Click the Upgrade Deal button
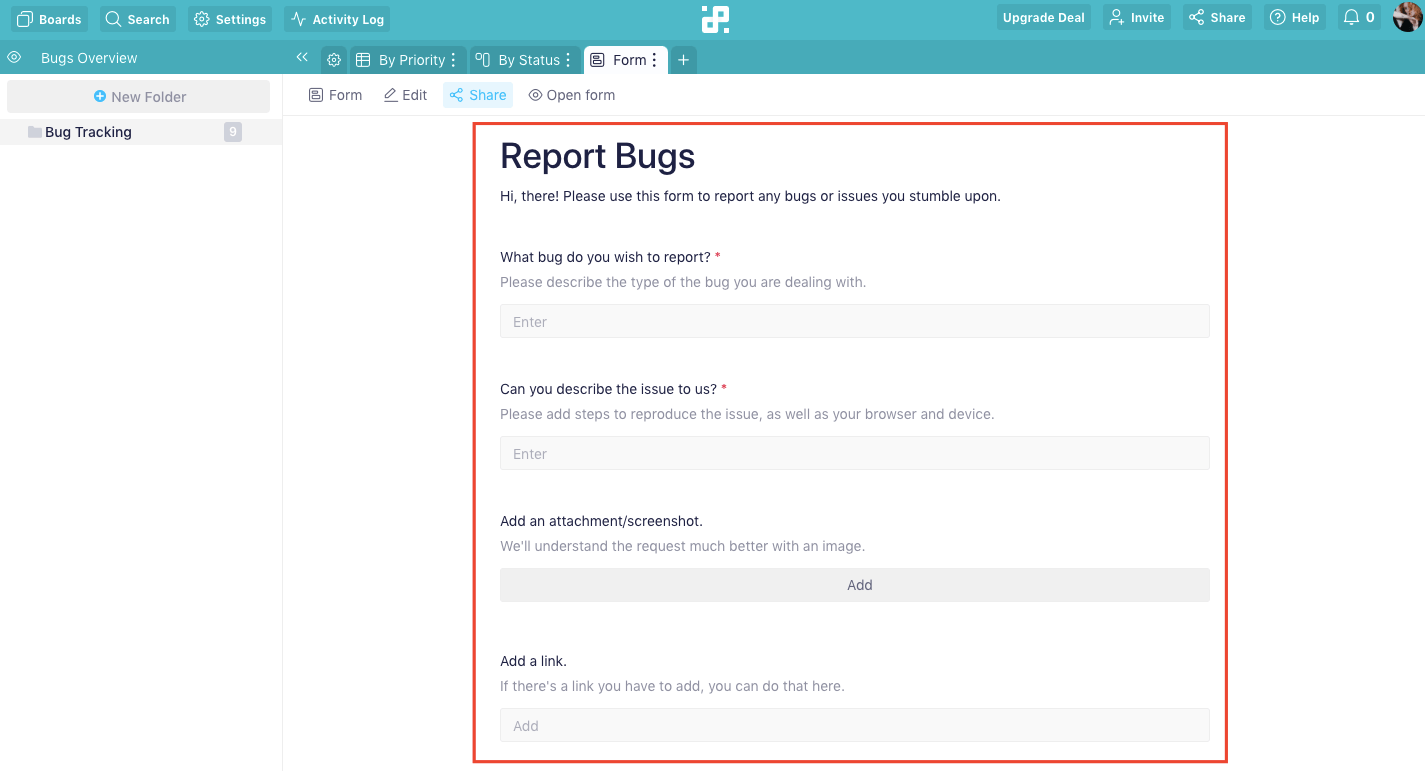The width and height of the screenshot is (1425, 771). (x=1043, y=18)
